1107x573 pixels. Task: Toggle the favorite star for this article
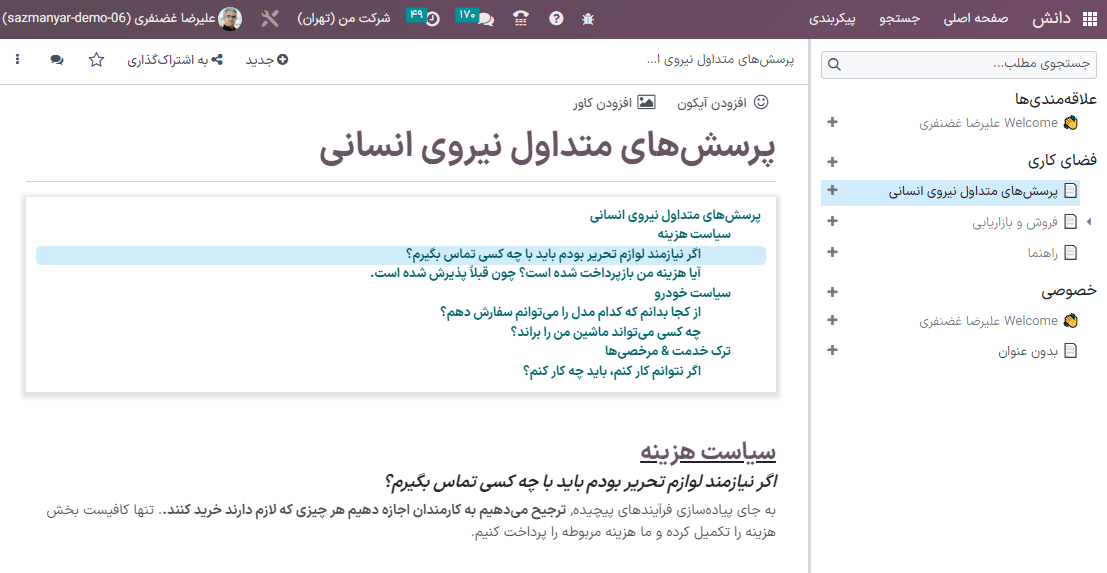tap(96, 60)
